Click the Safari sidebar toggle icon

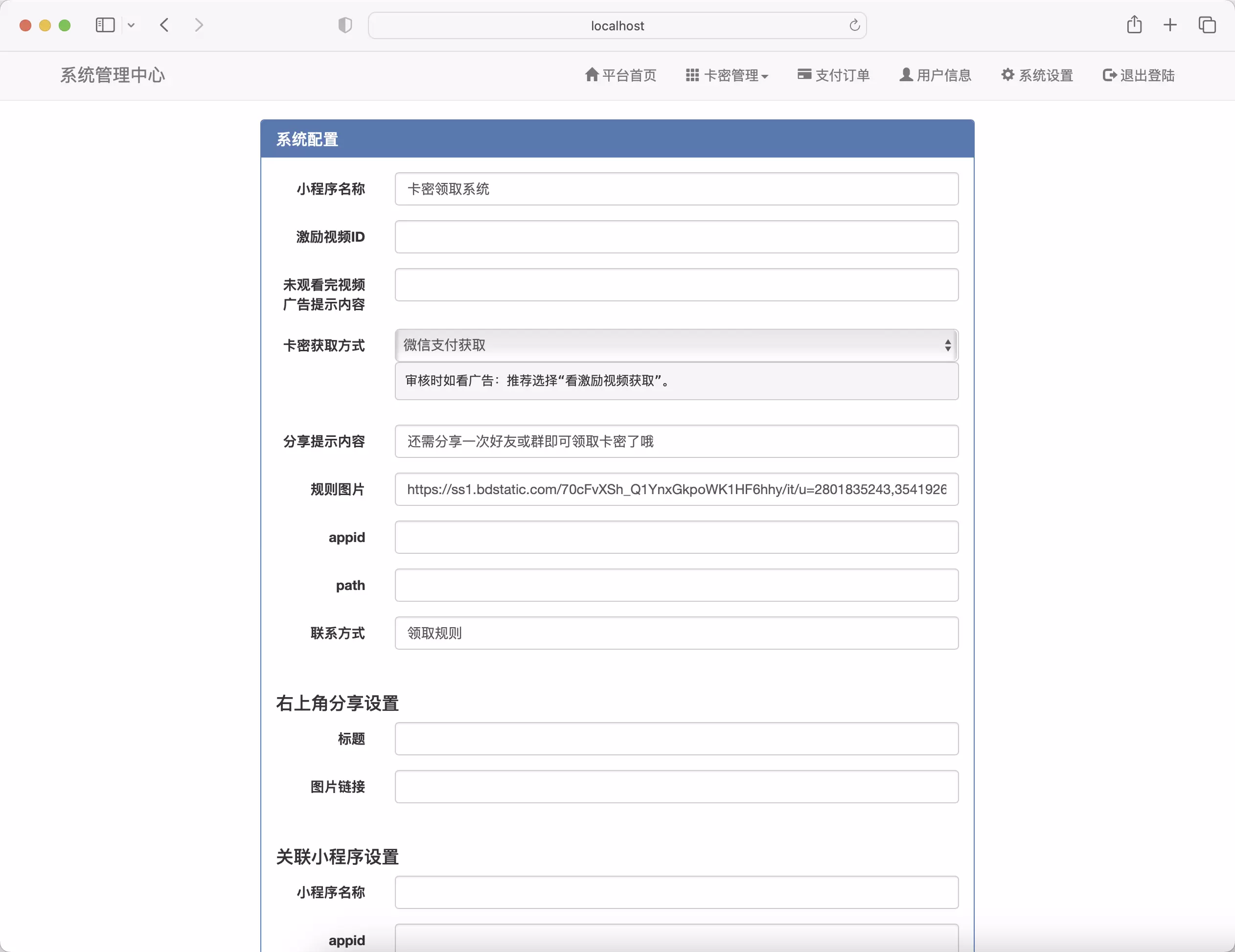[x=105, y=25]
